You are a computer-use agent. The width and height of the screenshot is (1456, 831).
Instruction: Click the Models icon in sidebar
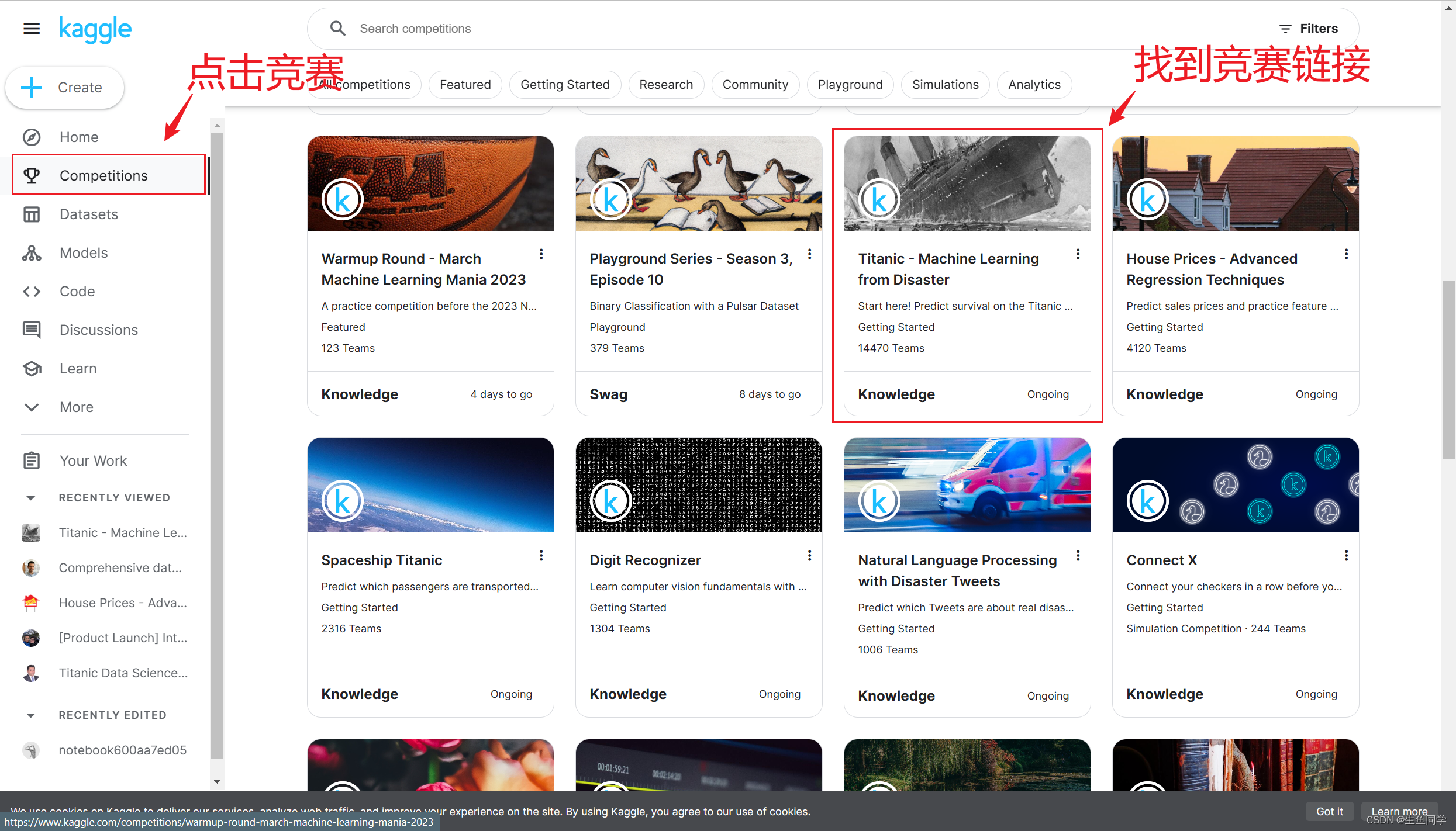point(31,252)
